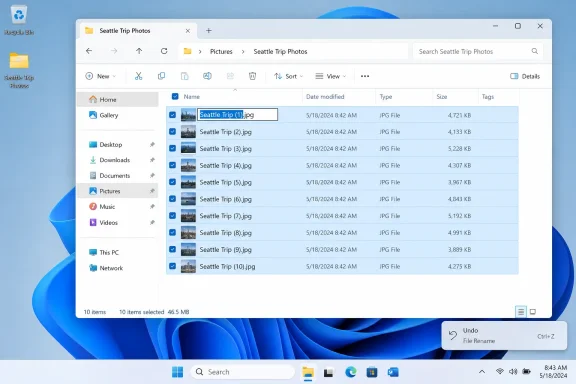
Task: Switch to large thumbnails view icon
Action: 533,312
